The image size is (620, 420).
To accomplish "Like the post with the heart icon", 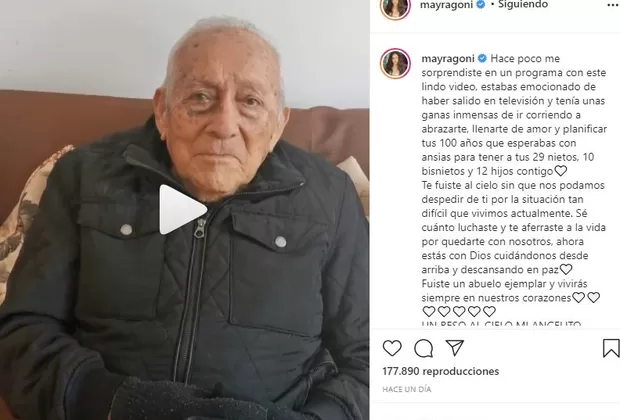I will pos(392,348).
